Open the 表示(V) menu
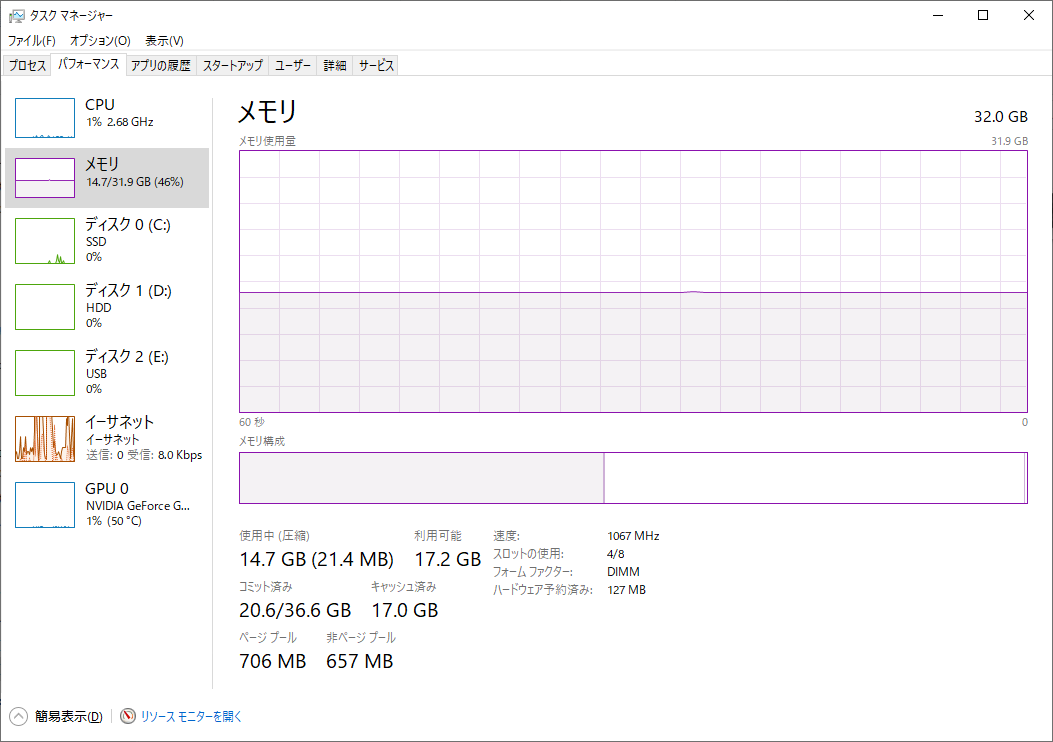This screenshot has height=742, width=1053. click(164, 41)
